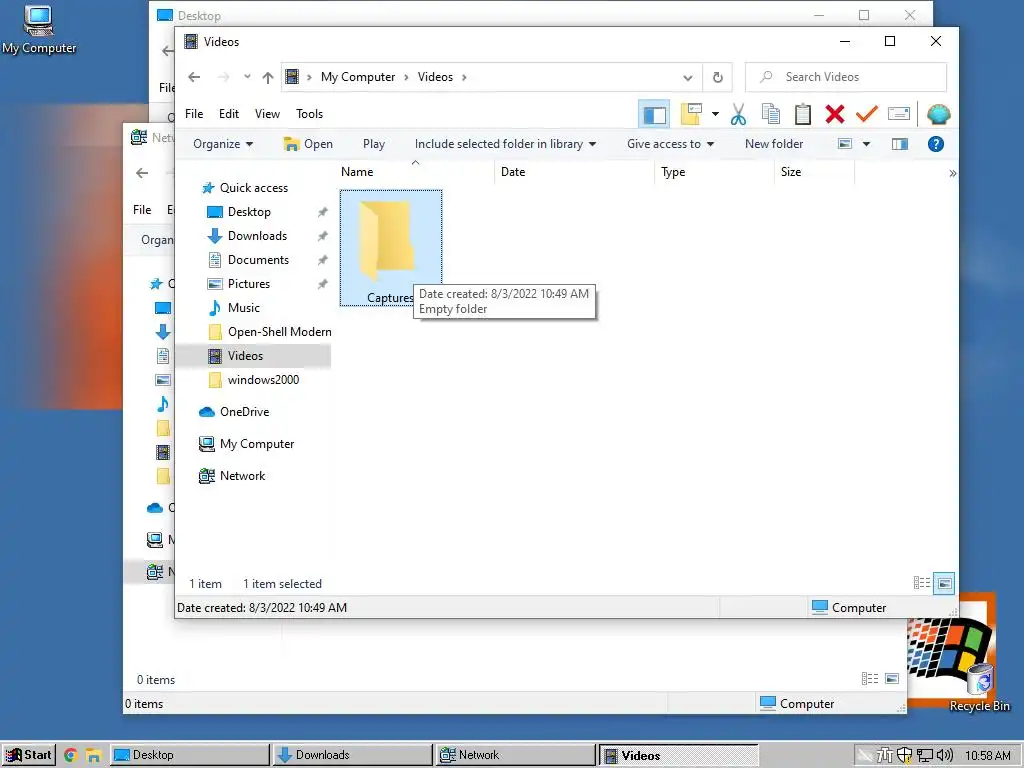Screen dimensions: 1024x768
Task: Open My Computer desktop icon
Action: (39, 30)
